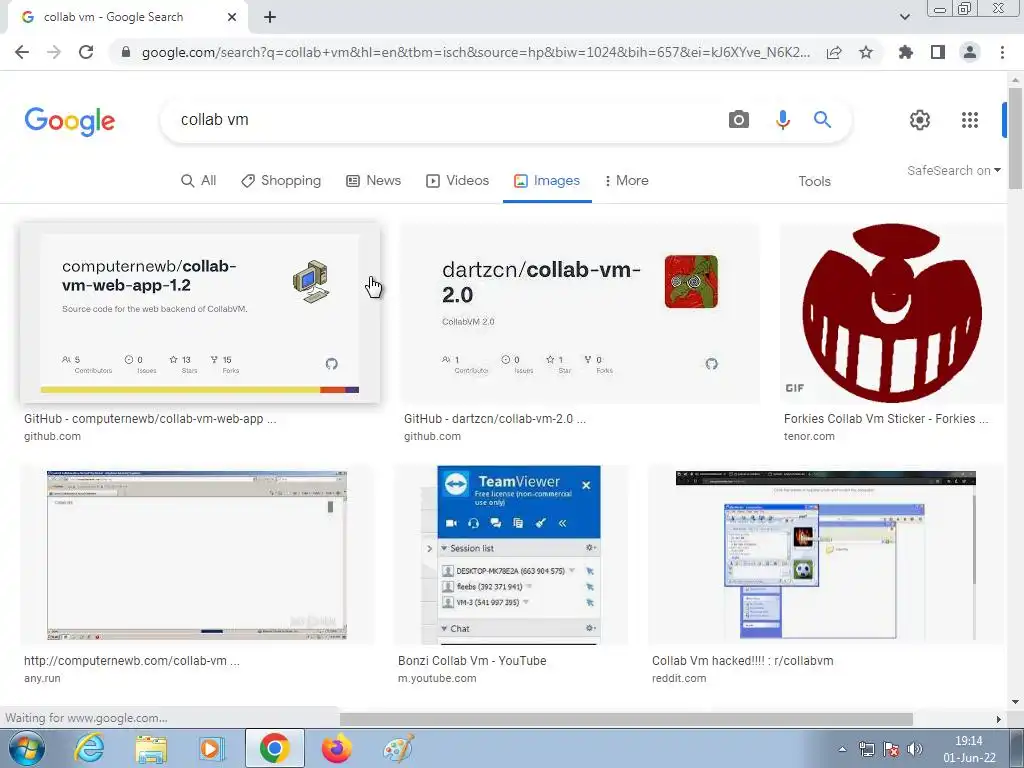Open the Chrome three-dot menu
1024x768 pixels.
[1002, 52]
